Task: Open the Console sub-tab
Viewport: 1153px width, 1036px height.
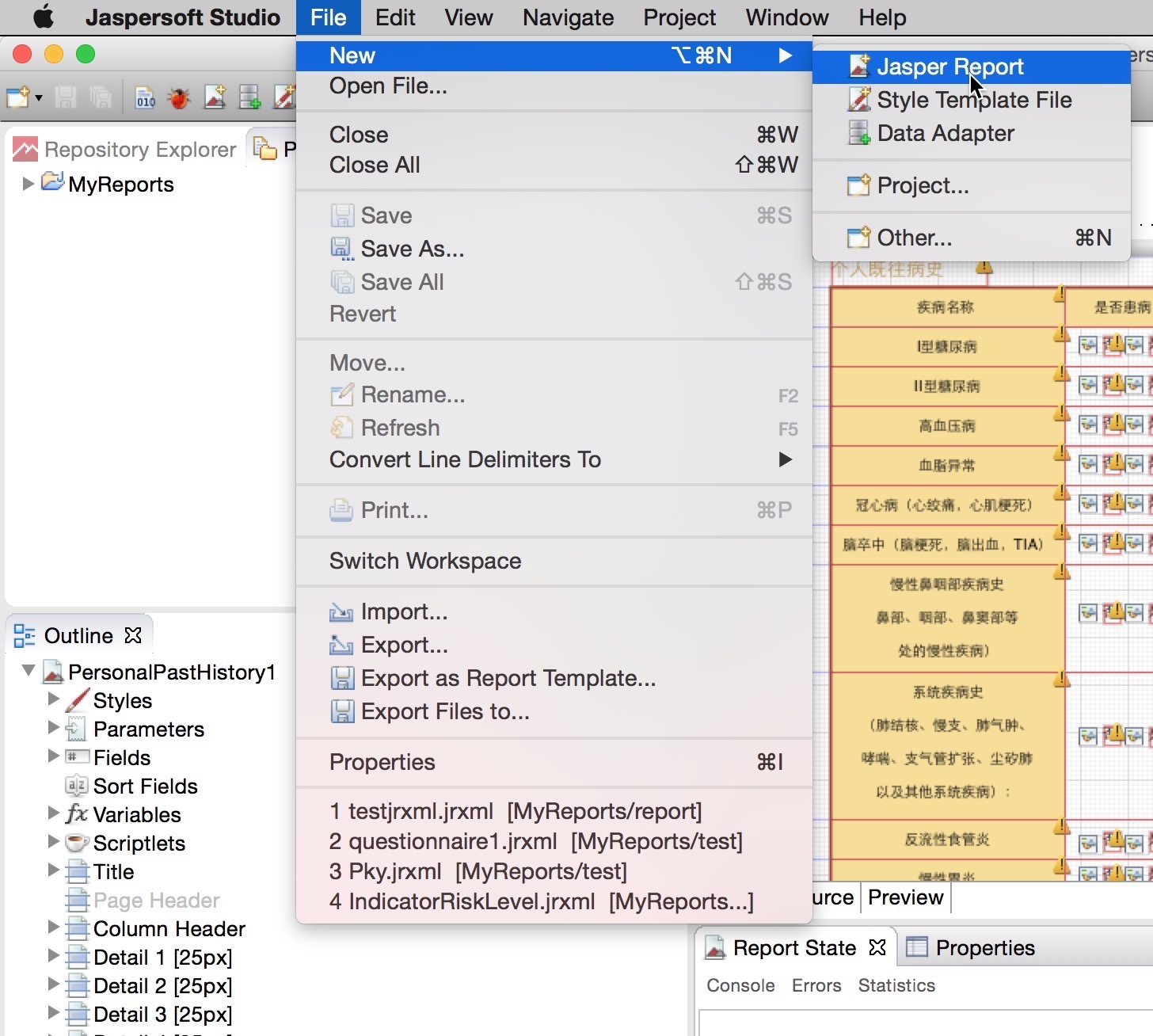Action: tap(740, 985)
